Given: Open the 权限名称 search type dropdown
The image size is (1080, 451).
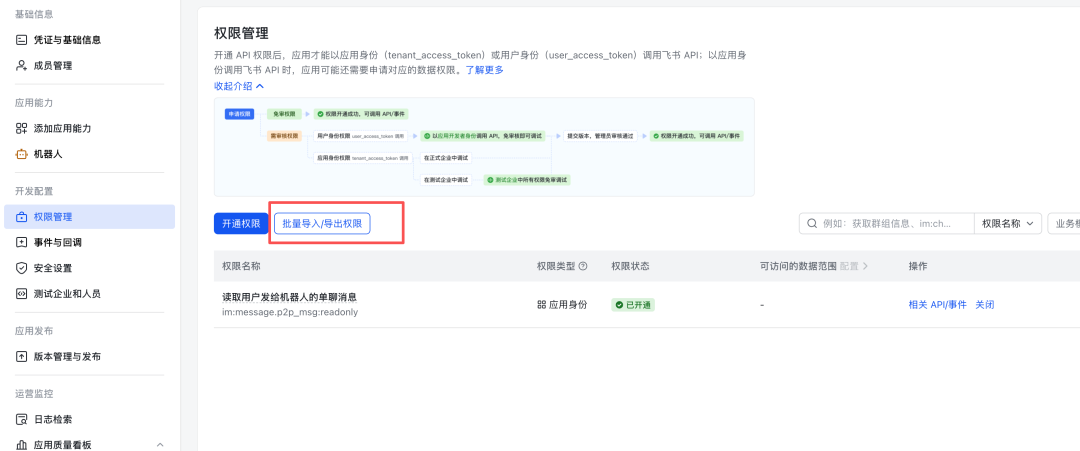Looking at the screenshot, I should coord(1010,224).
